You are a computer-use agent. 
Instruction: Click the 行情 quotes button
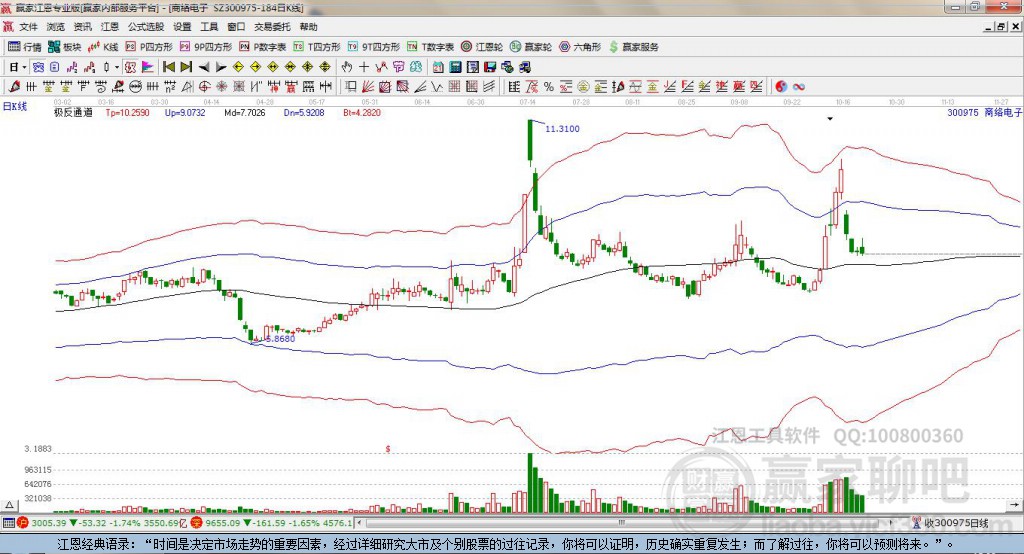24,47
